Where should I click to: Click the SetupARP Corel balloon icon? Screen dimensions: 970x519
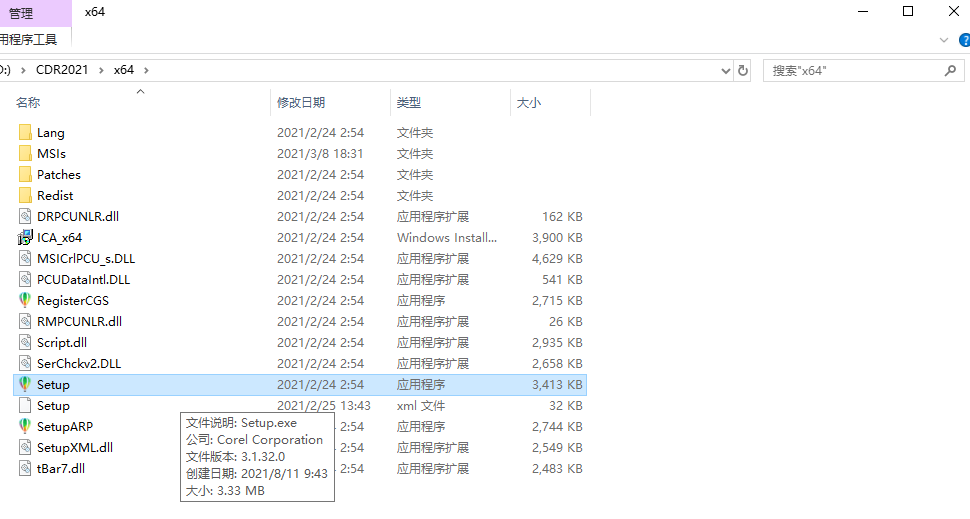(25, 426)
